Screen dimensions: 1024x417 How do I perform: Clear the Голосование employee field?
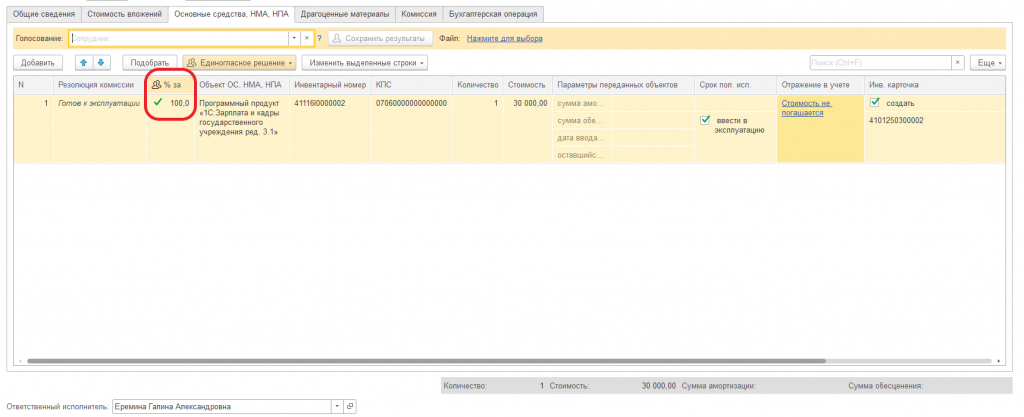pos(307,39)
